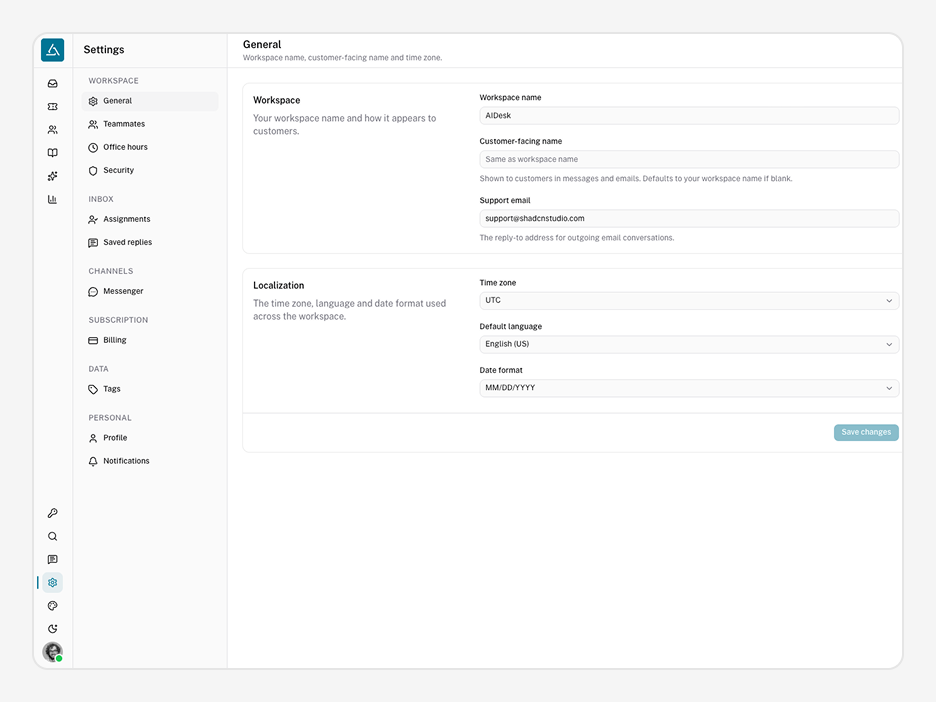Open the Time zone dropdown
This screenshot has height=702, width=936.
point(689,300)
